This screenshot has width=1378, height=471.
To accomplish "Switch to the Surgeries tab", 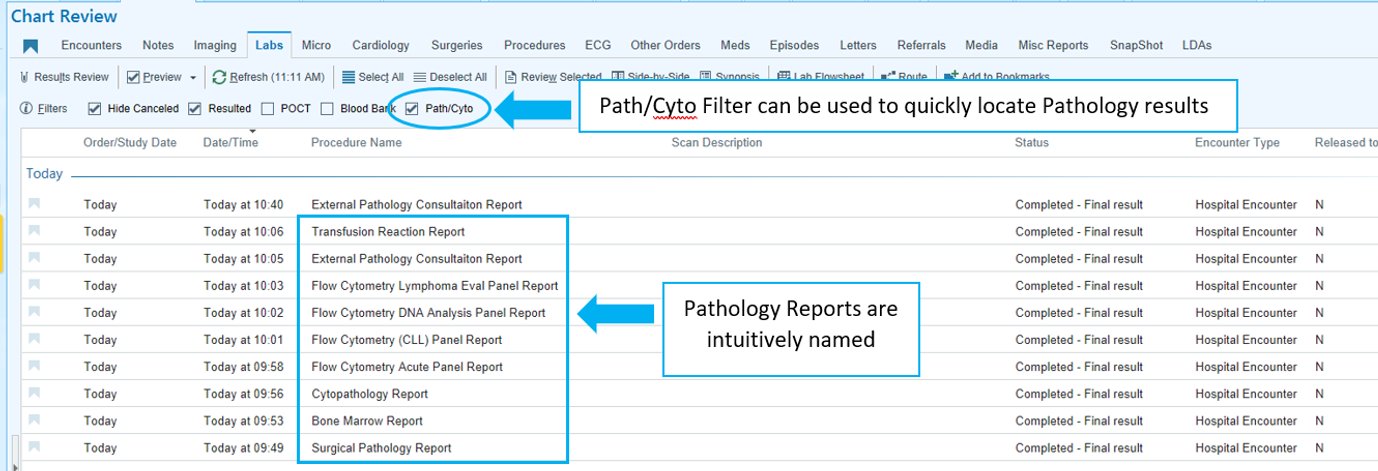I will coord(457,45).
